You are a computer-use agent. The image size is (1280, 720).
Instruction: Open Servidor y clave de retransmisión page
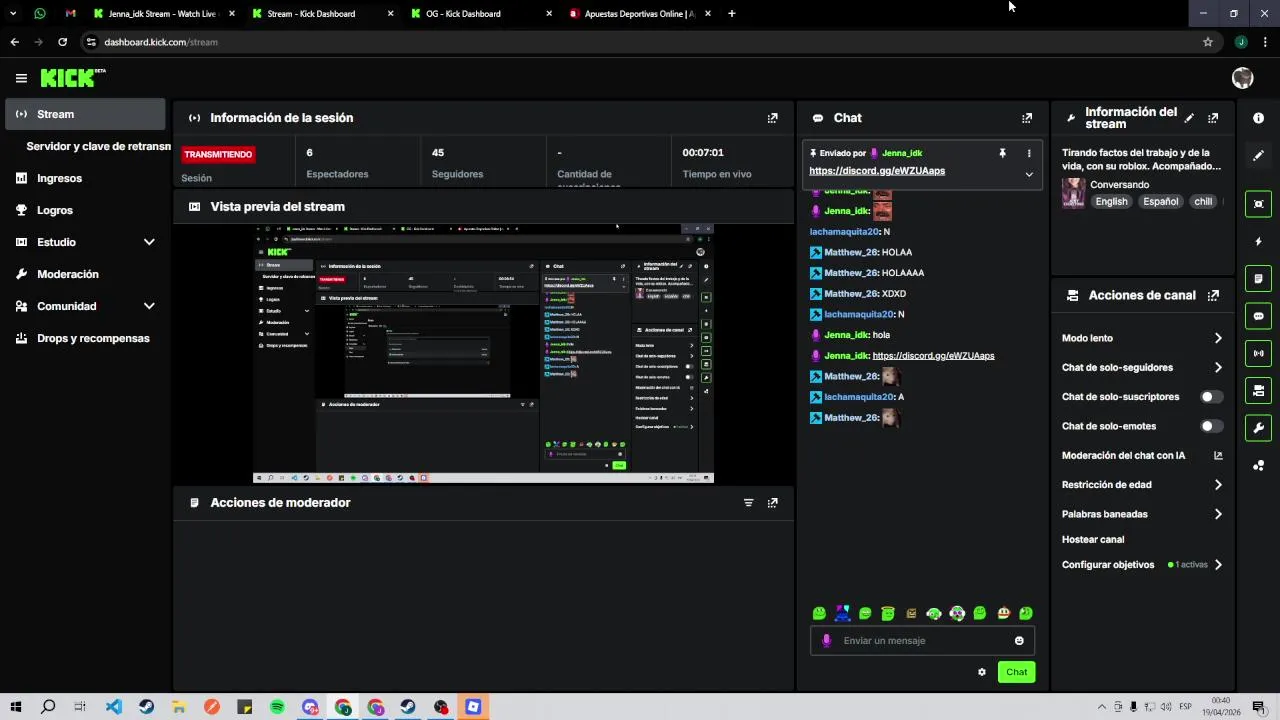98,146
